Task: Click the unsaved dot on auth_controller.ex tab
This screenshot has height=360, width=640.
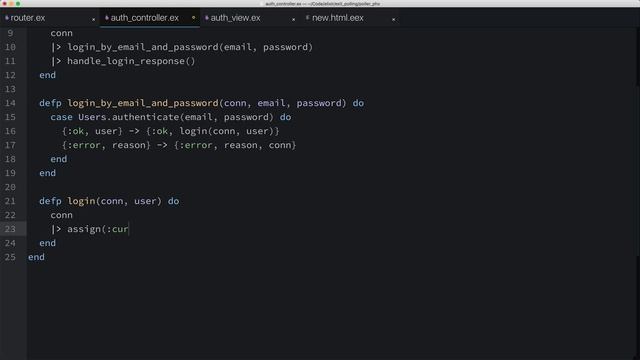Action: click(193, 18)
